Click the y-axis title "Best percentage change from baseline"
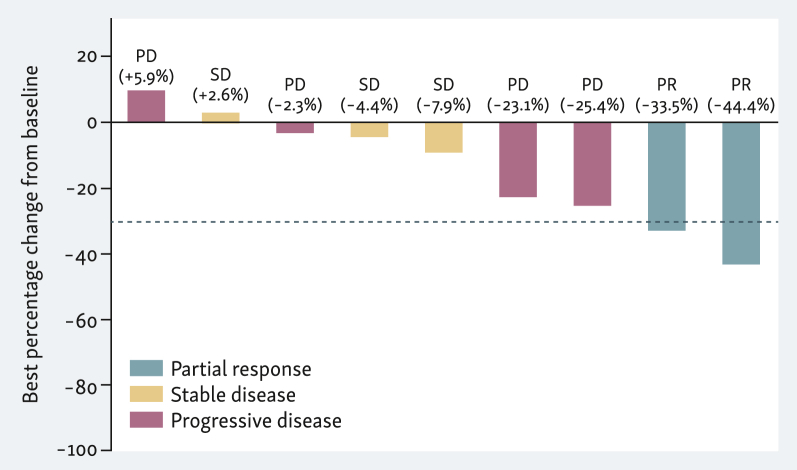 (x=31, y=235)
